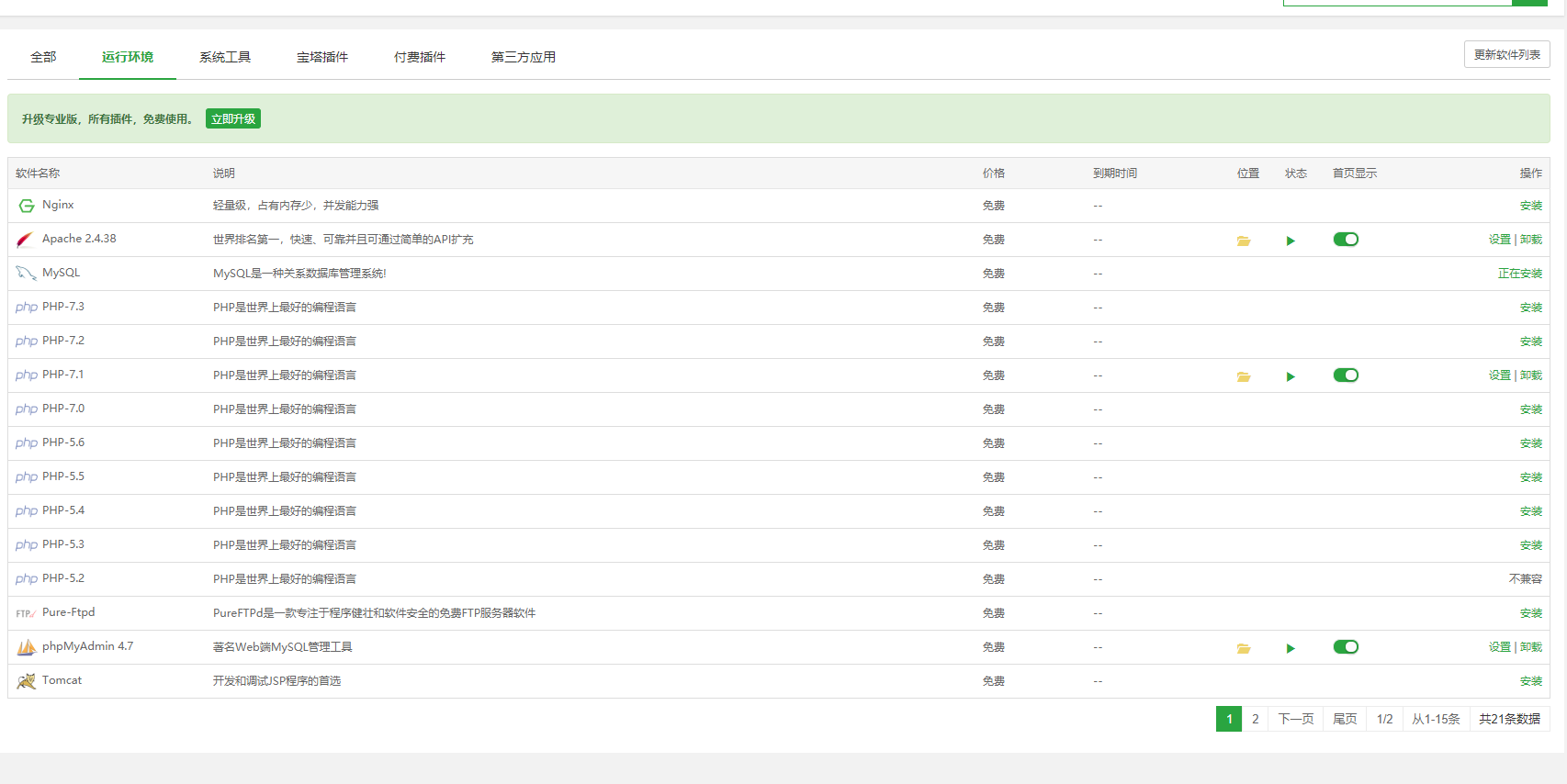Uninstall PHP-7.1 via 卸载 link
The height and width of the screenshot is (784, 1567).
[x=1531, y=375]
